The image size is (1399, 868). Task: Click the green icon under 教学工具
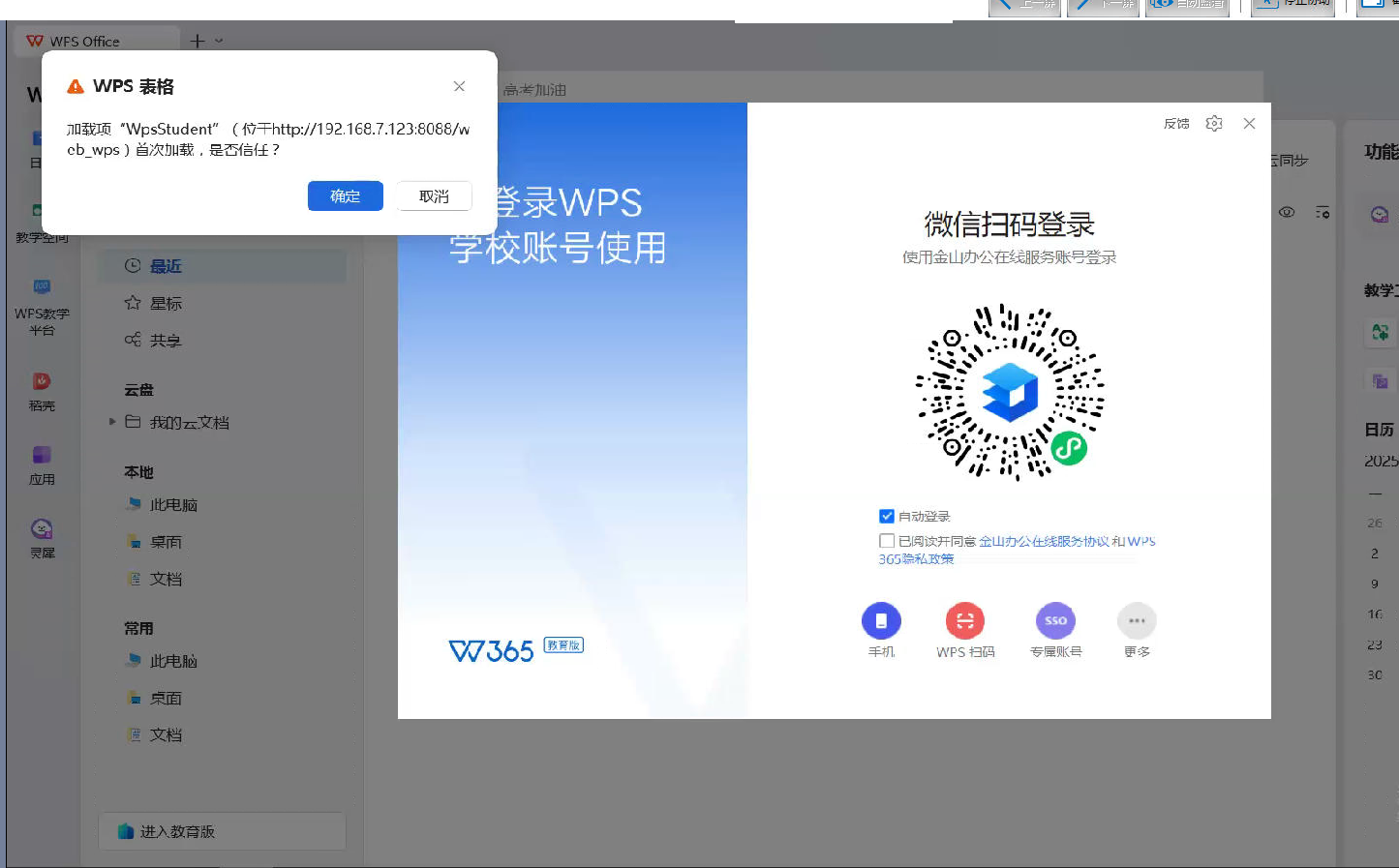pyautogui.click(x=1381, y=332)
